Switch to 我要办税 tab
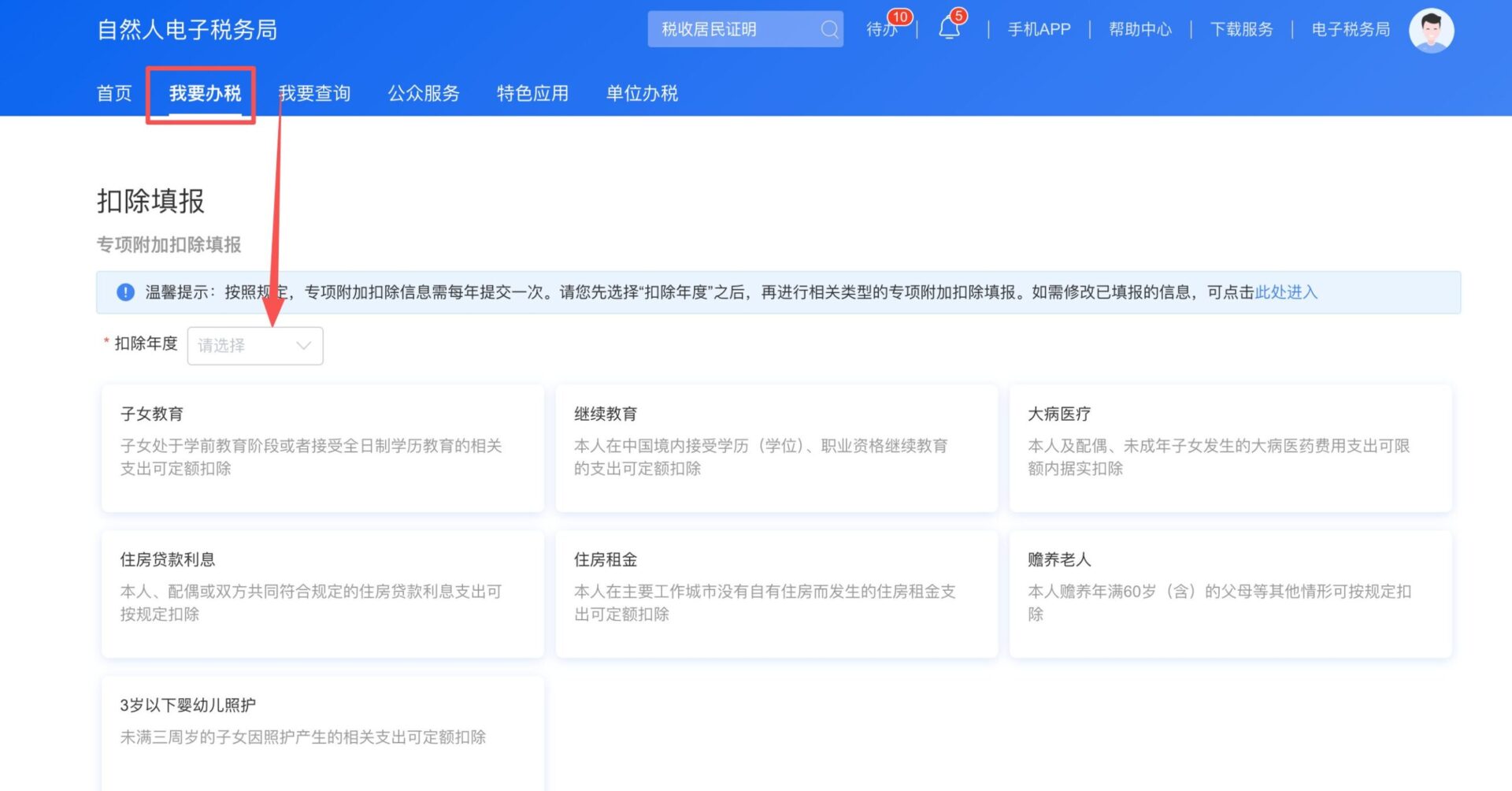This screenshot has height=791, width=1512. pyautogui.click(x=205, y=94)
